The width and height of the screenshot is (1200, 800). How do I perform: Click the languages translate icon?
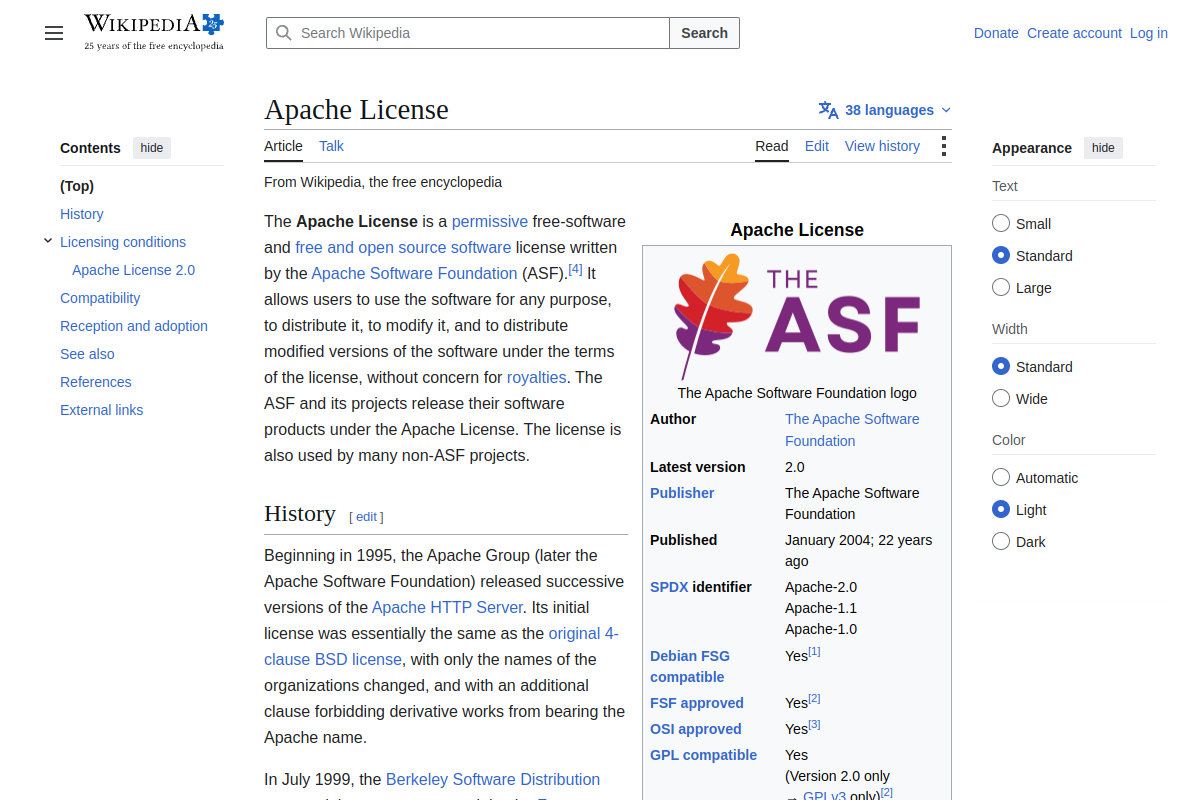point(828,110)
